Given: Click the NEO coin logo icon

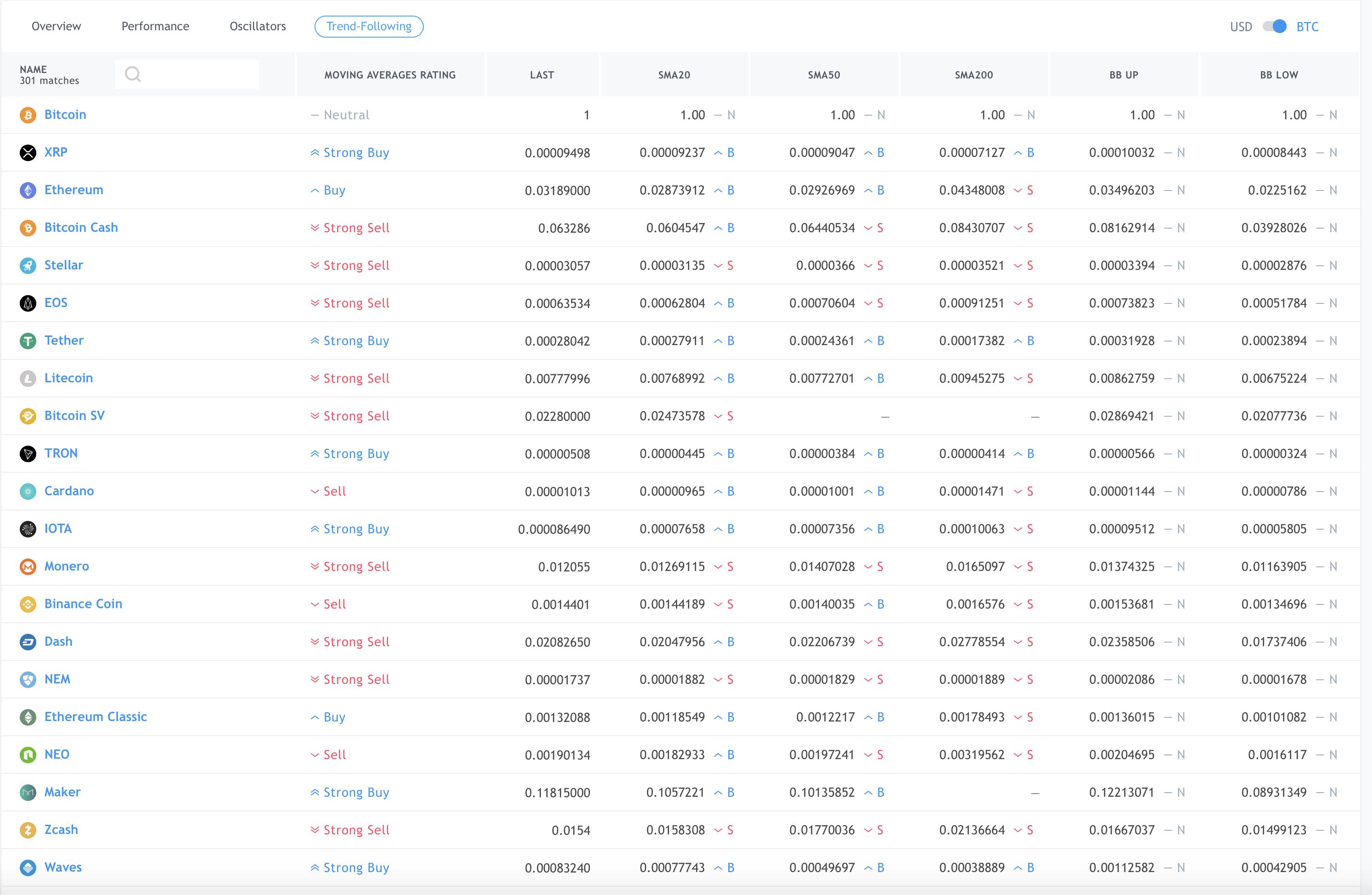Looking at the screenshot, I should [x=28, y=755].
